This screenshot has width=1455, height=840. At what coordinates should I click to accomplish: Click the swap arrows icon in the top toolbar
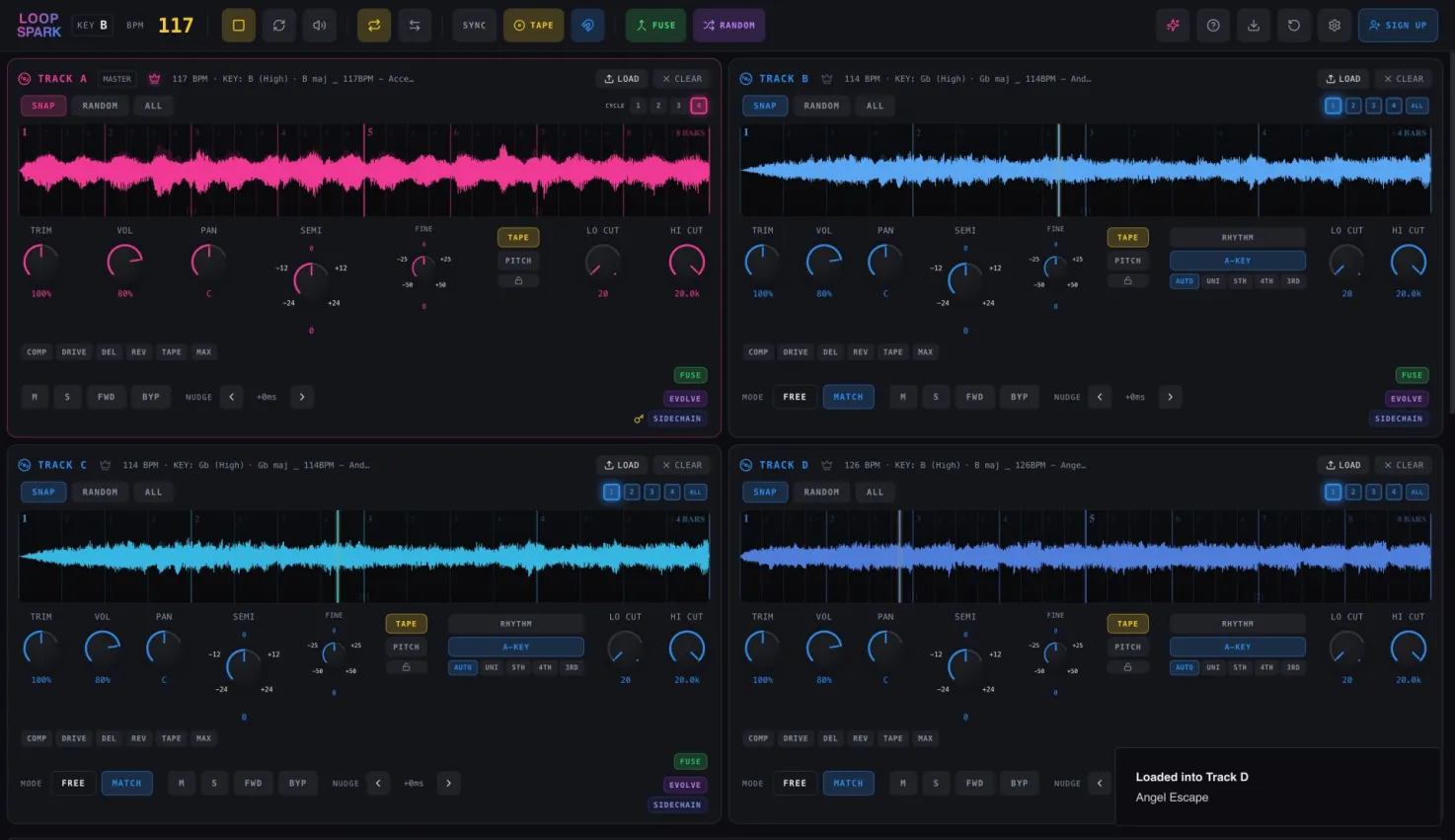click(x=415, y=26)
